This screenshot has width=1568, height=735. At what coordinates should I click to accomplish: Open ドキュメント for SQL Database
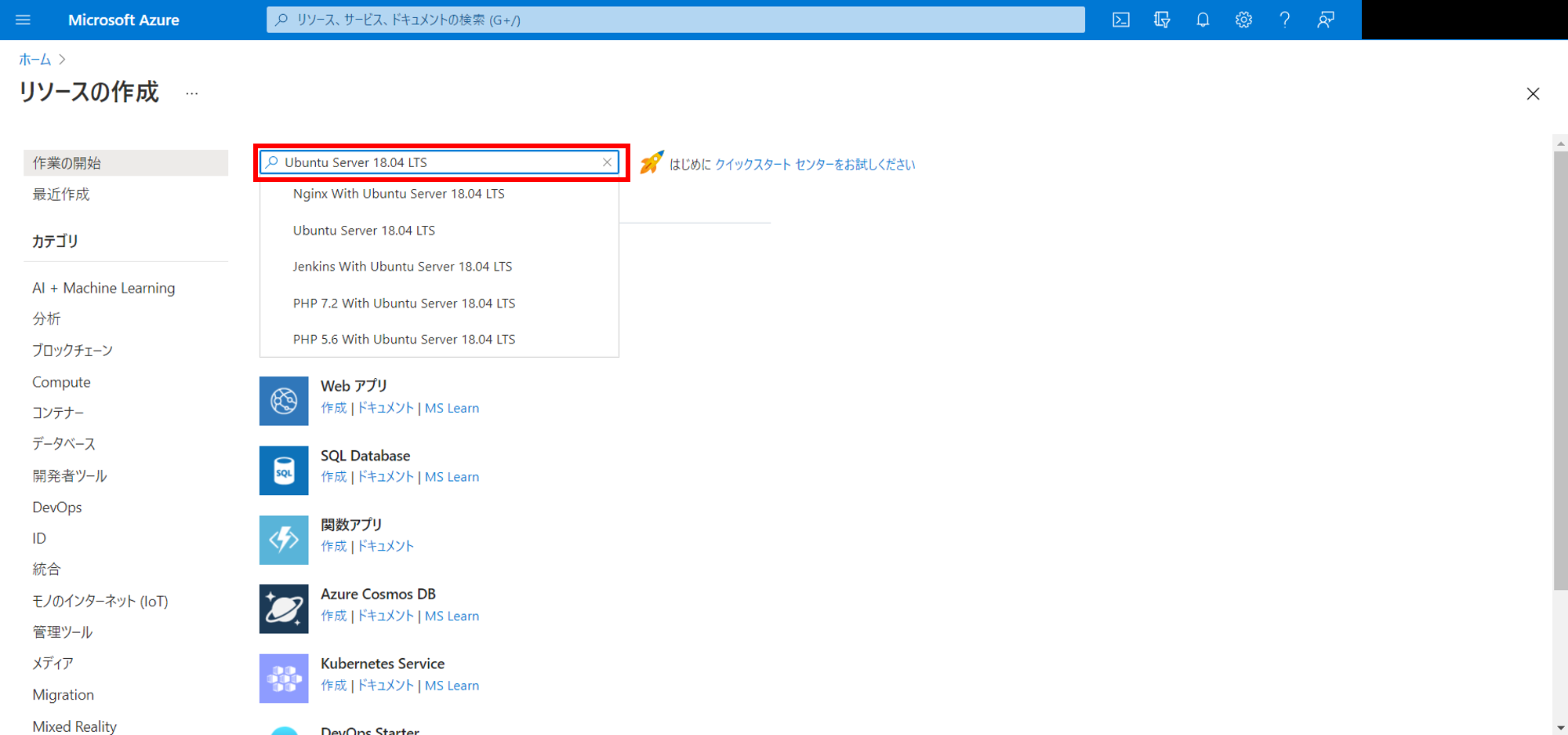click(385, 477)
